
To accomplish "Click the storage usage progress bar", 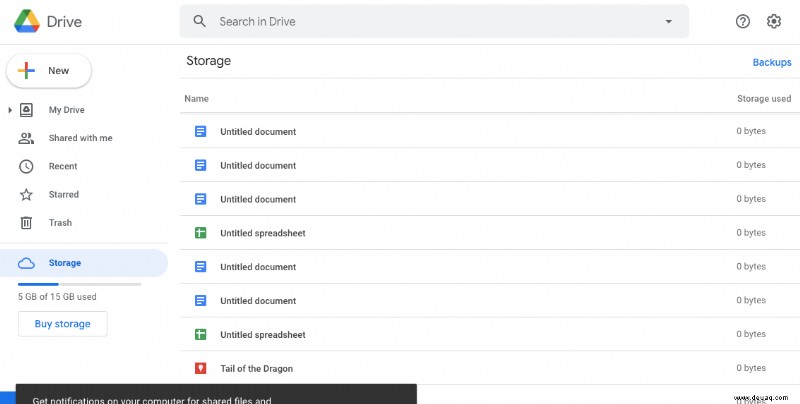I will 80,284.
